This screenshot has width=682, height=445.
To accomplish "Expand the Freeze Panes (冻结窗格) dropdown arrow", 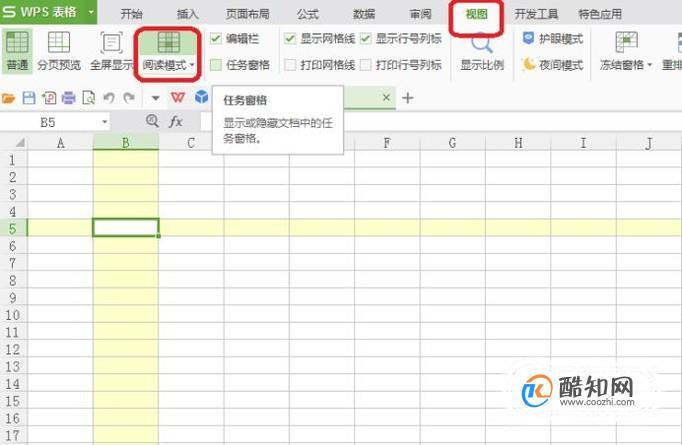I will click(x=650, y=65).
